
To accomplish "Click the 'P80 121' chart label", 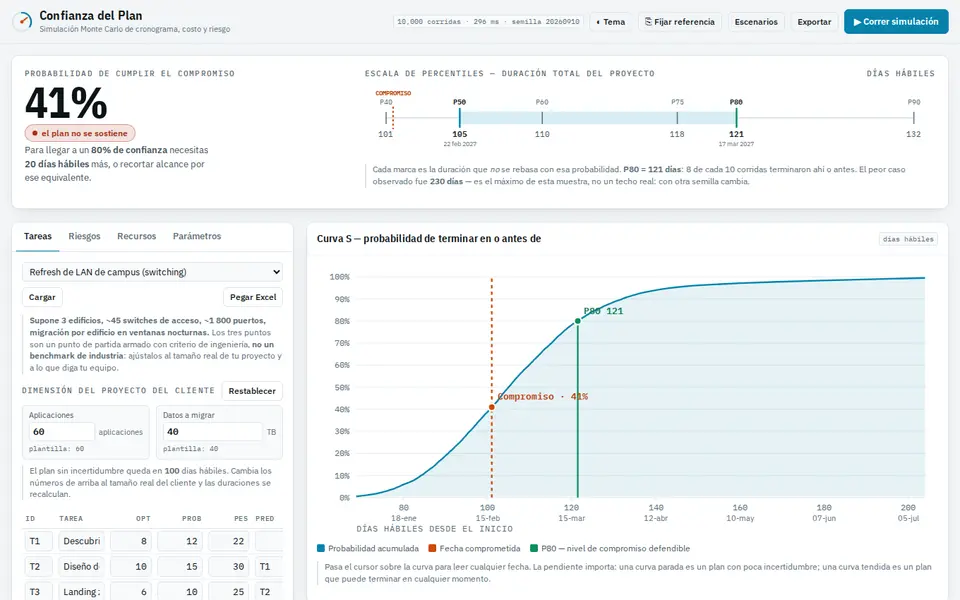I will tap(603, 311).
